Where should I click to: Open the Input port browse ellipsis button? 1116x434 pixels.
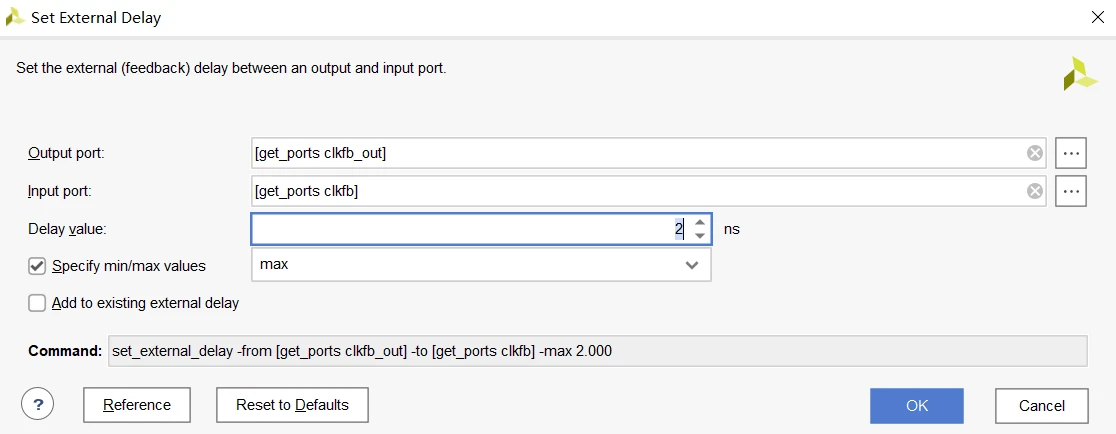pyautogui.click(x=1071, y=191)
